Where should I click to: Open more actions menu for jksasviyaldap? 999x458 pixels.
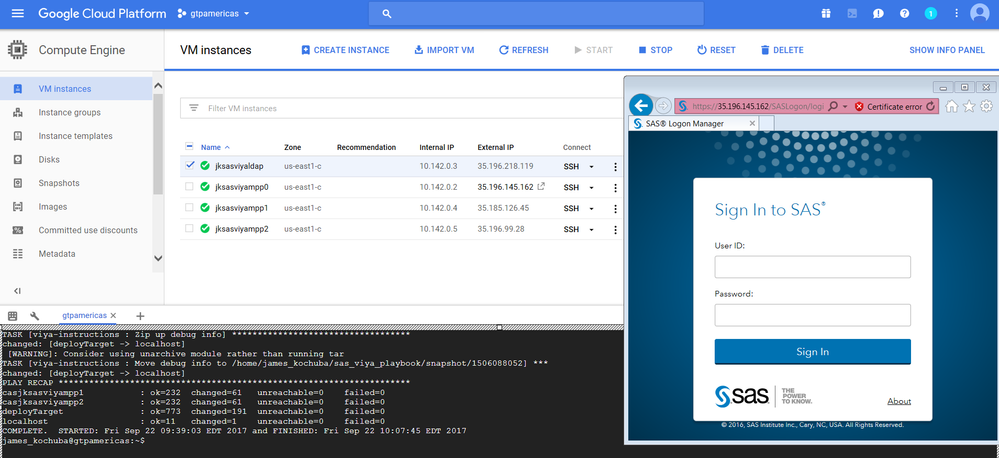[x=615, y=167]
